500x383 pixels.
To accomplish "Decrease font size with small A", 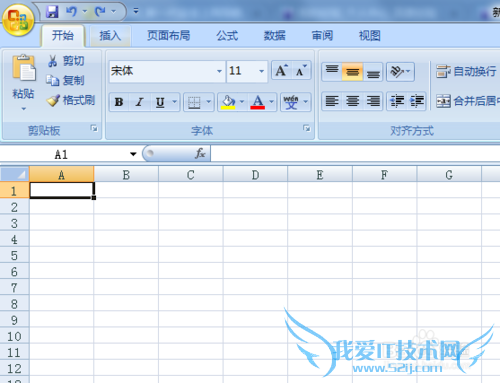I will pyautogui.click(x=301, y=70).
